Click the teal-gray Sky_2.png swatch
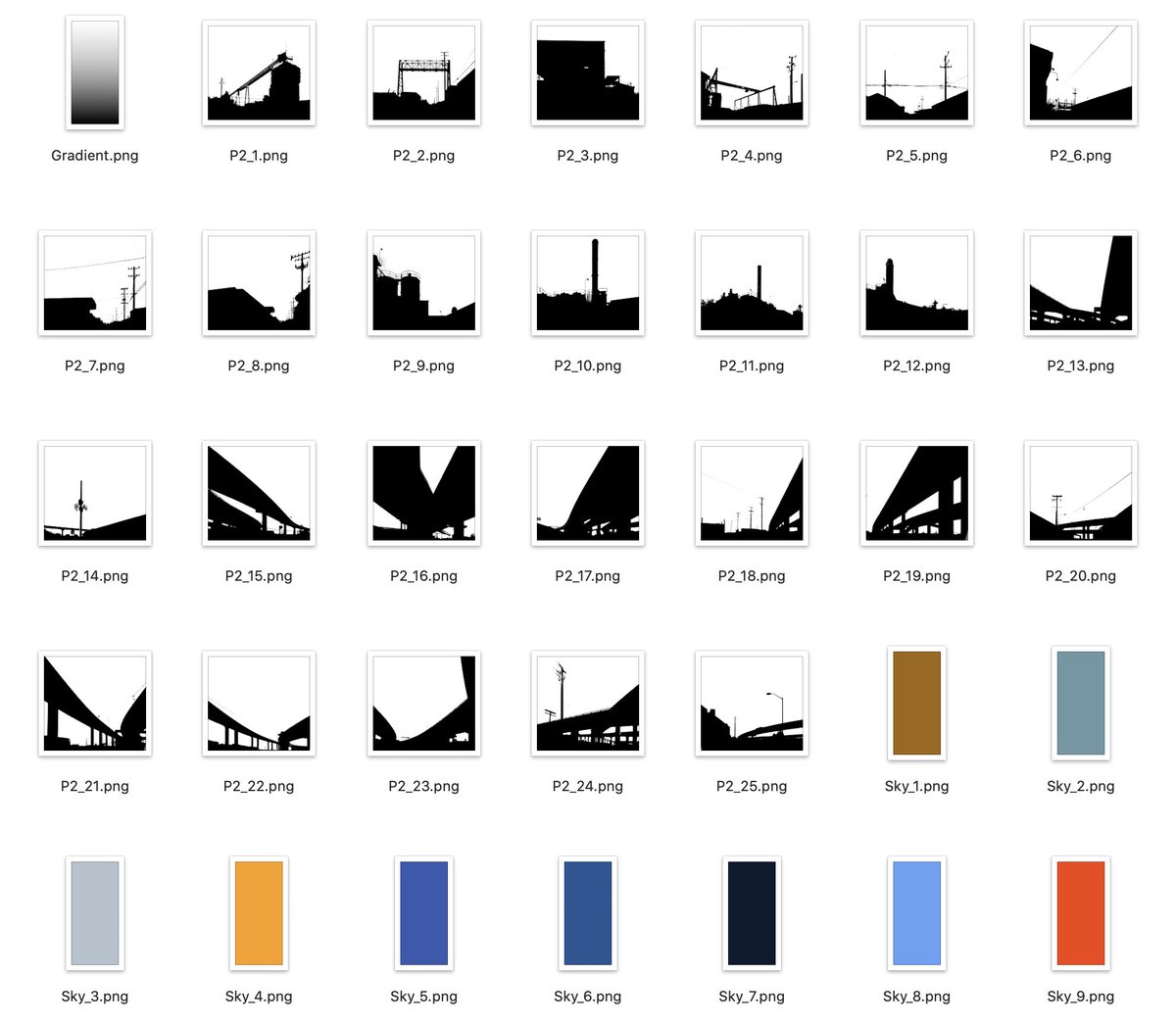 1081,704
